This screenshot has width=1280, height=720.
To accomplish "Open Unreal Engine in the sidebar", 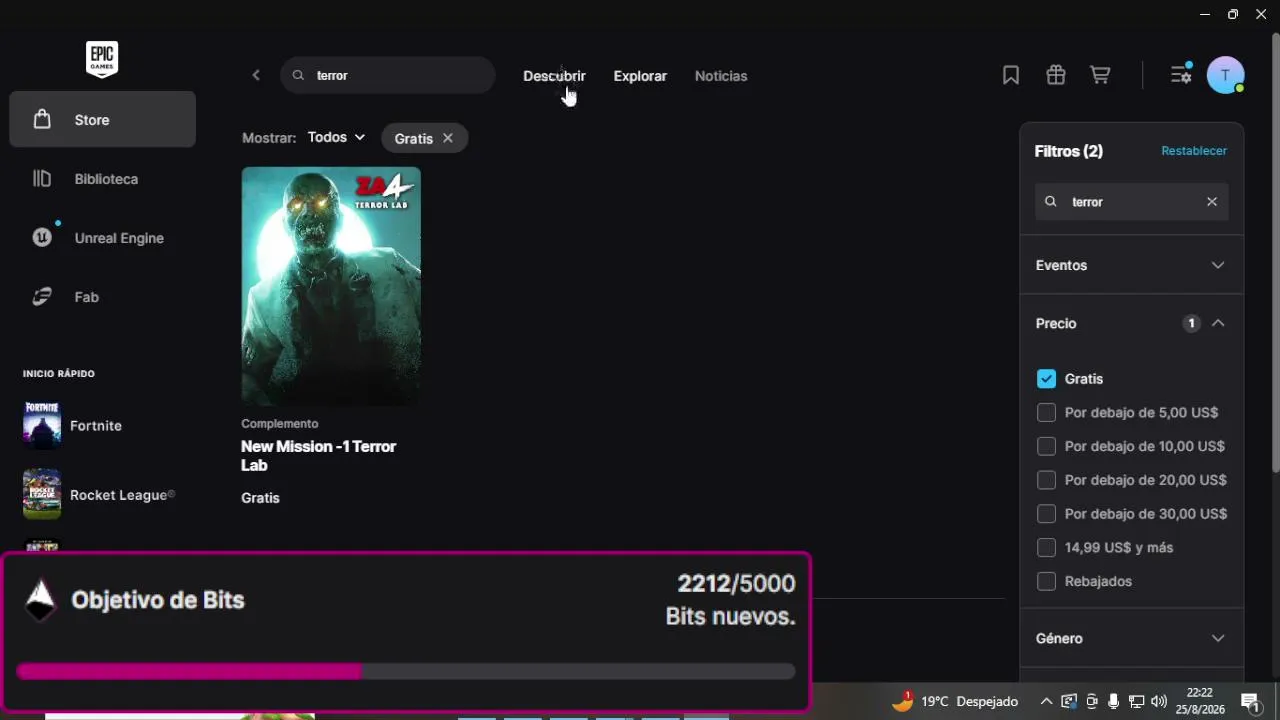I will tap(103, 238).
